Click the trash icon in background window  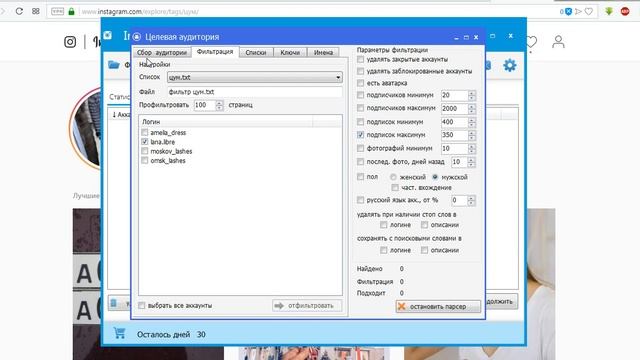pyautogui.click(x=114, y=303)
